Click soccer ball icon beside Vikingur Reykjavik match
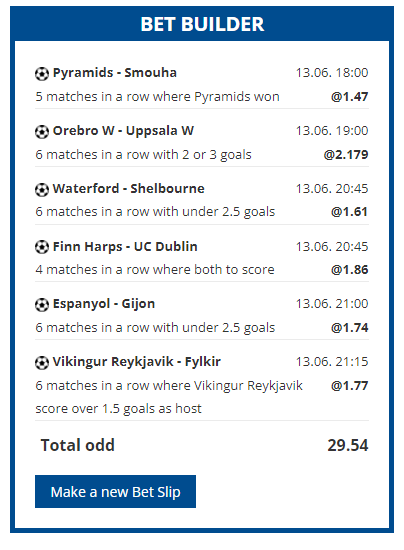 click(x=42, y=363)
